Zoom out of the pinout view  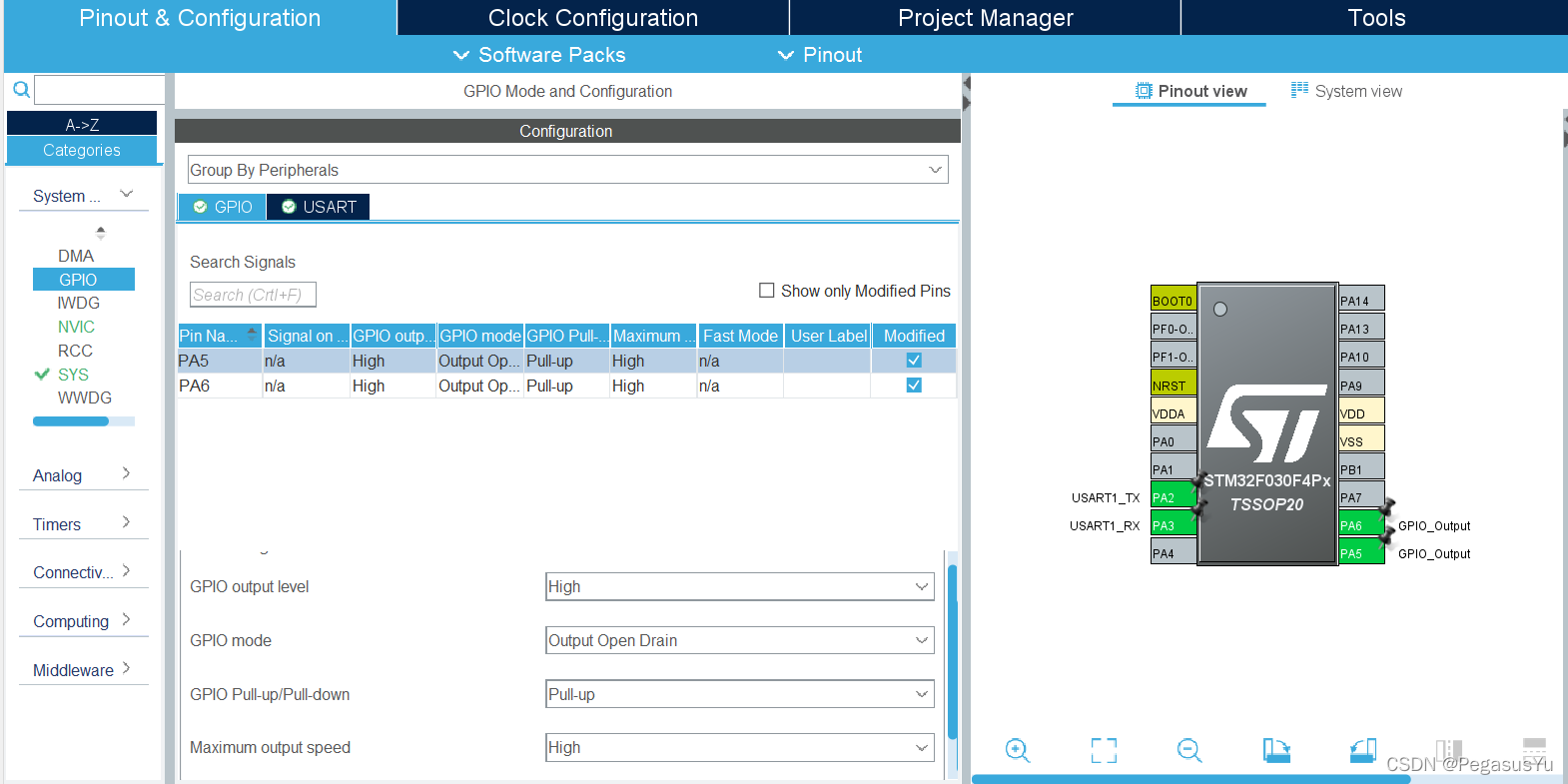click(1189, 750)
